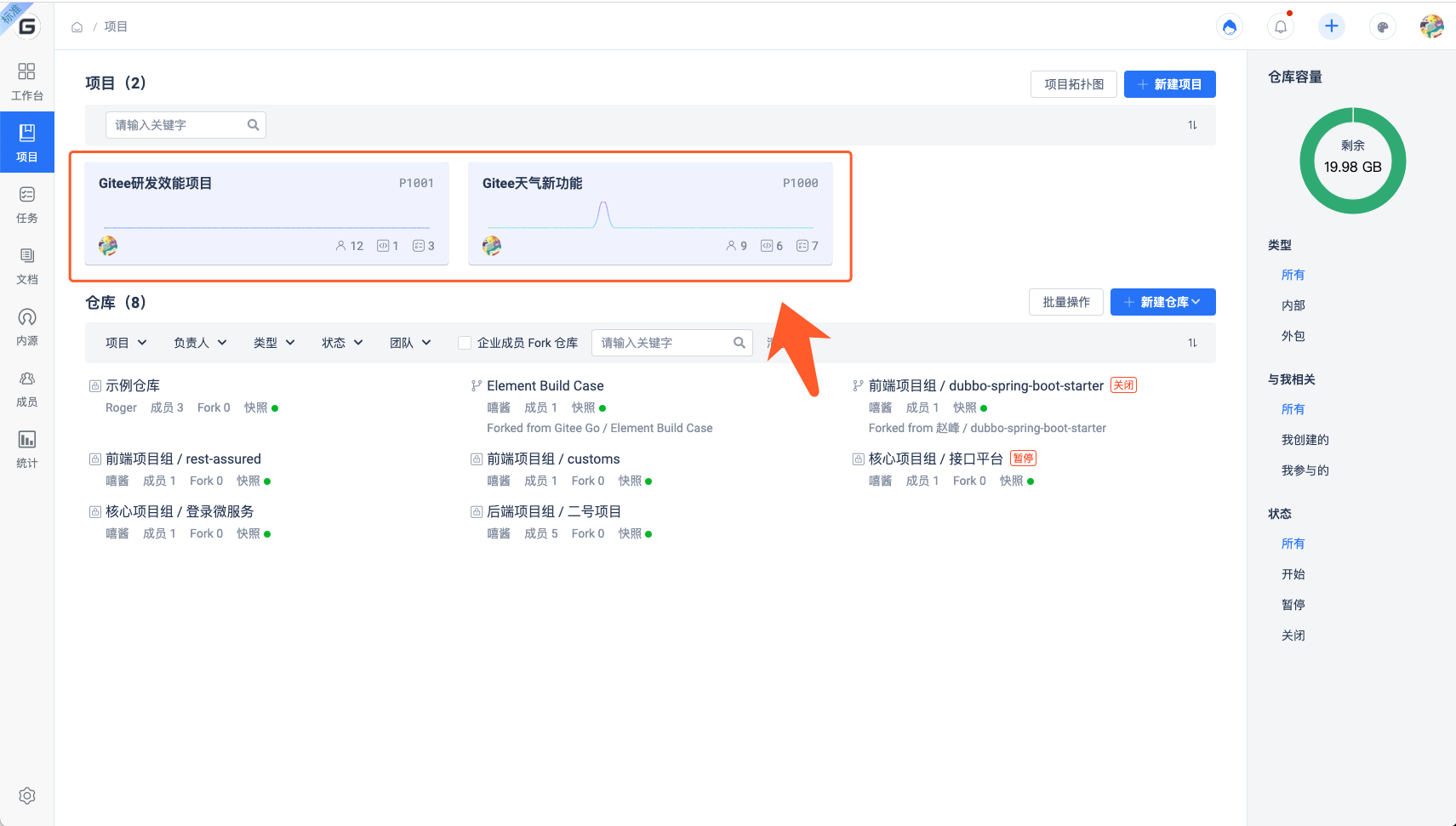Image resolution: width=1456 pixels, height=826 pixels.
Task: Expand the 状态 filter dropdown
Action: (342, 343)
